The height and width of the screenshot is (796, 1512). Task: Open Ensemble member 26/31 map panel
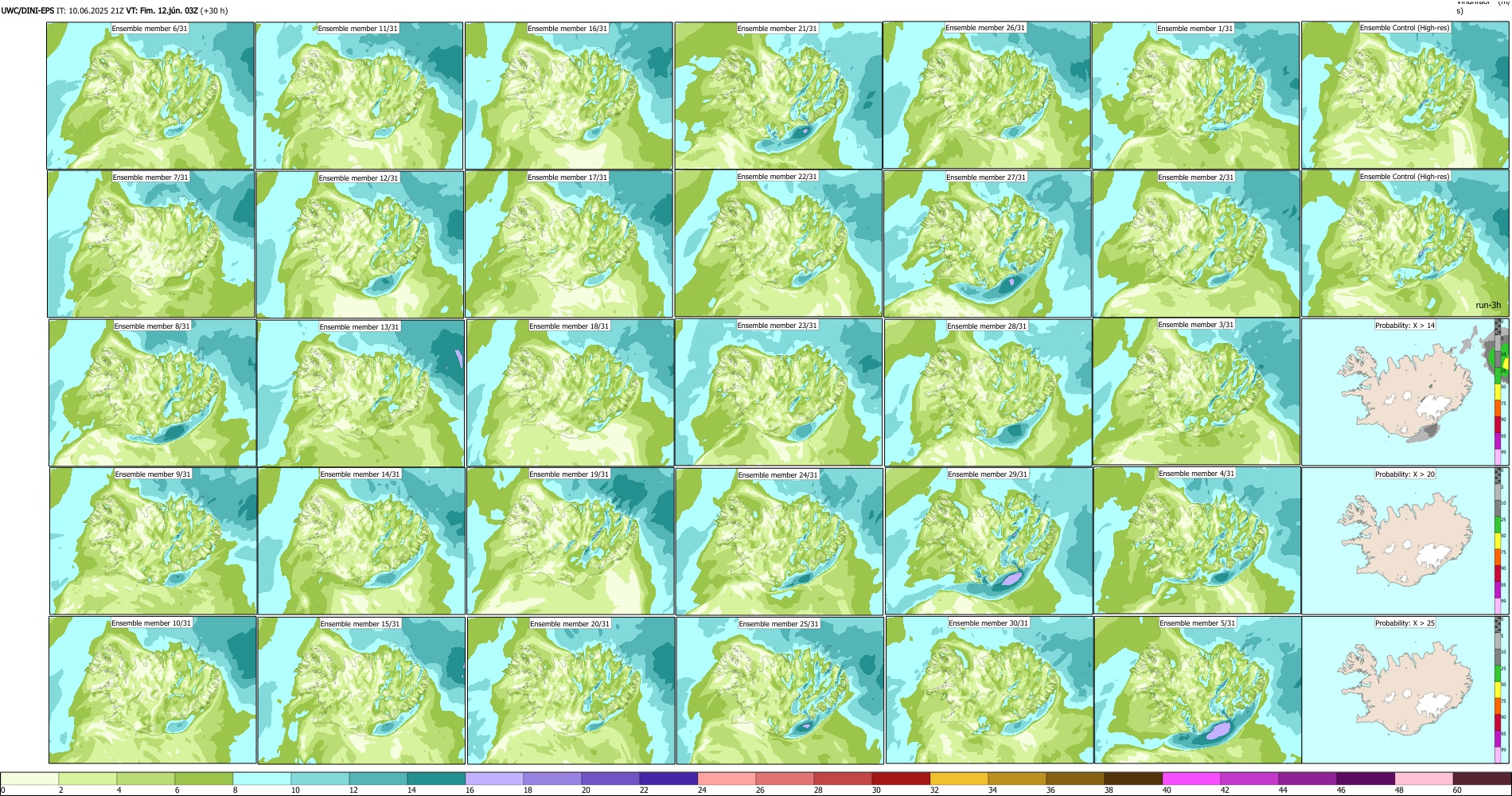point(987,95)
